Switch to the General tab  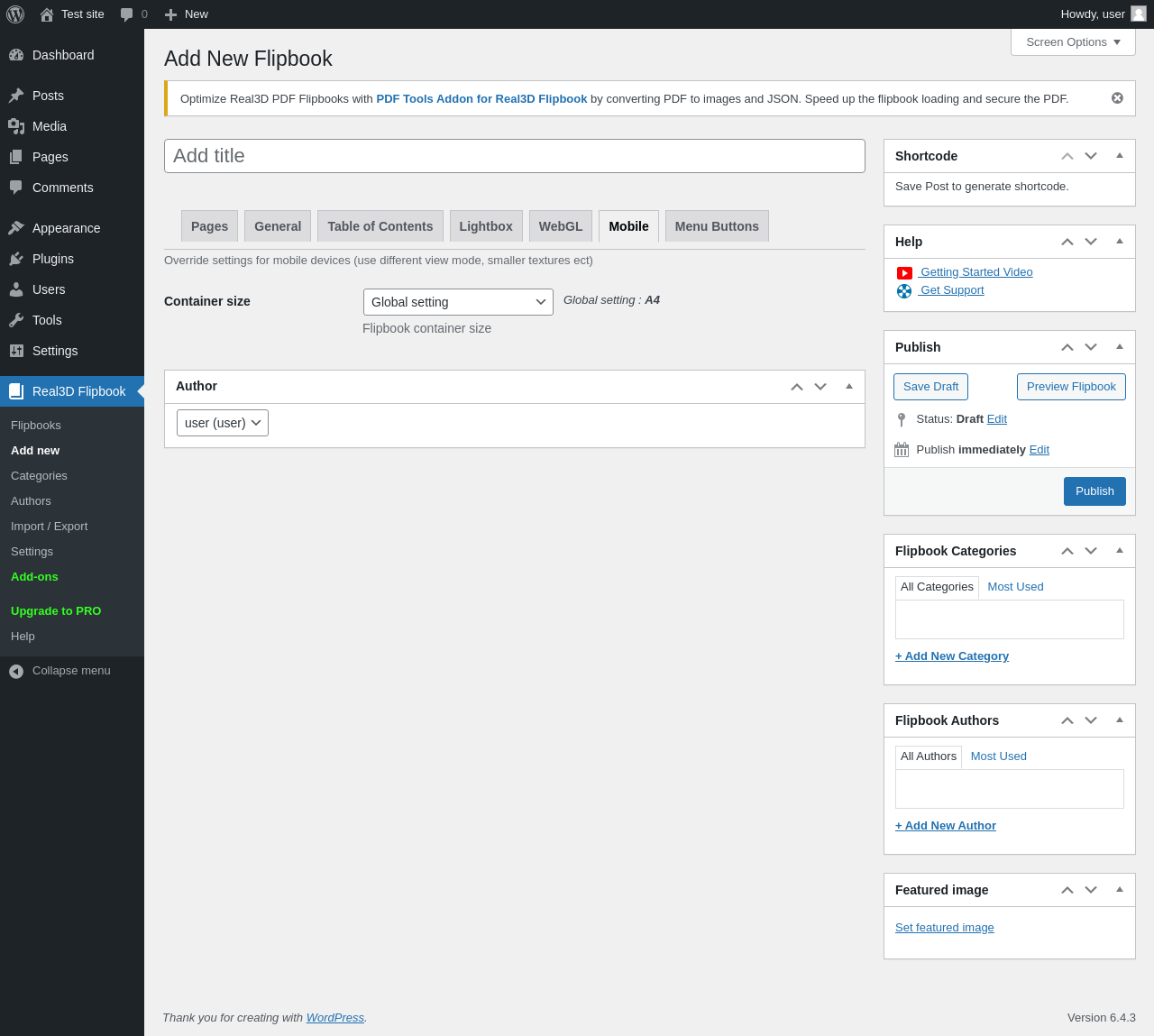[278, 226]
